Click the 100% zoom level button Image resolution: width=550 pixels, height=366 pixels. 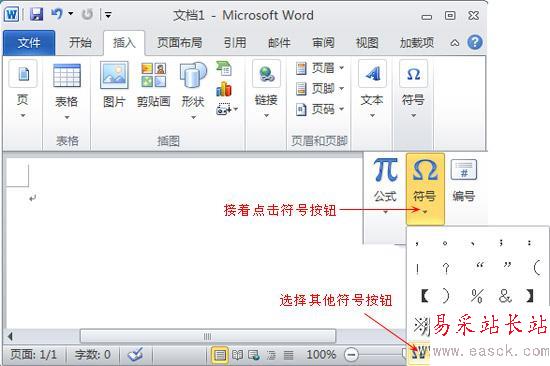[x=321, y=355]
